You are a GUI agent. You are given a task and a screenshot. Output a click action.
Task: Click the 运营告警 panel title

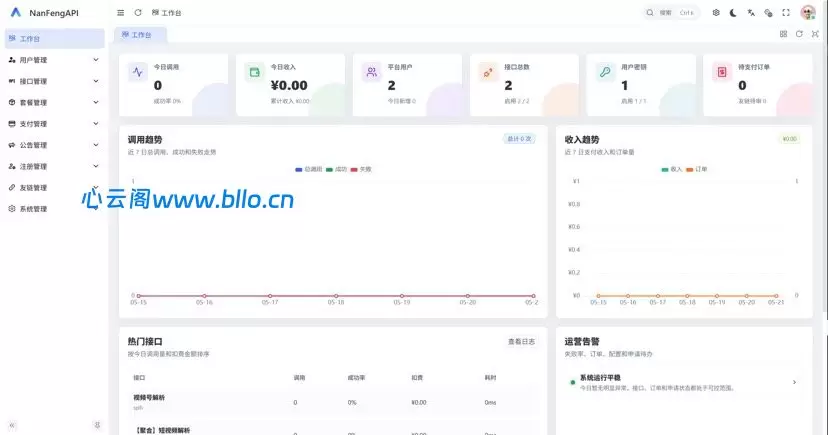[582, 342]
